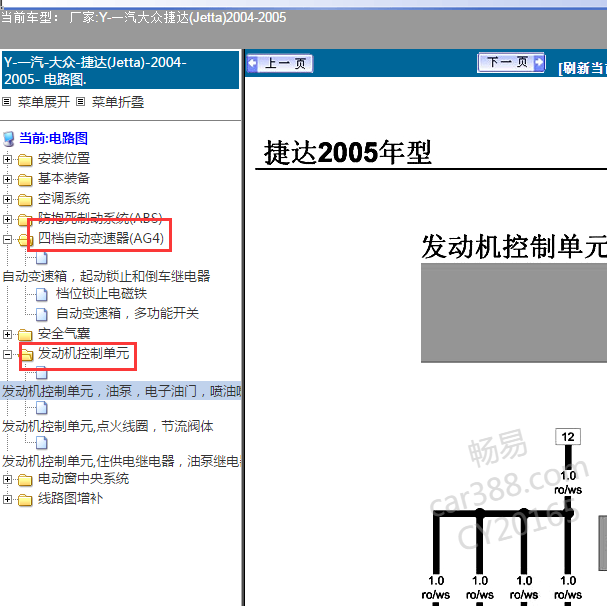Click the icon beside 菜单折叠

81,102
